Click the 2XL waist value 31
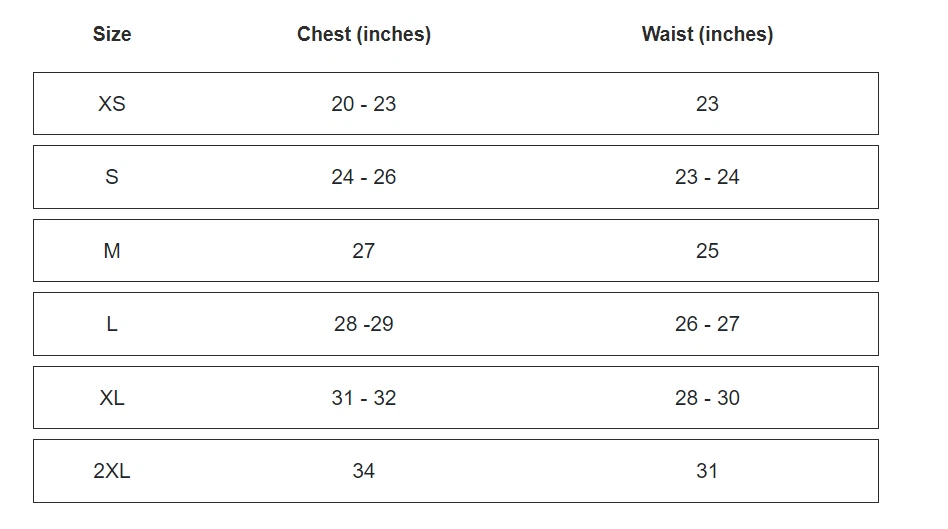Viewport: 948px width, 529px height. point(707,471)
